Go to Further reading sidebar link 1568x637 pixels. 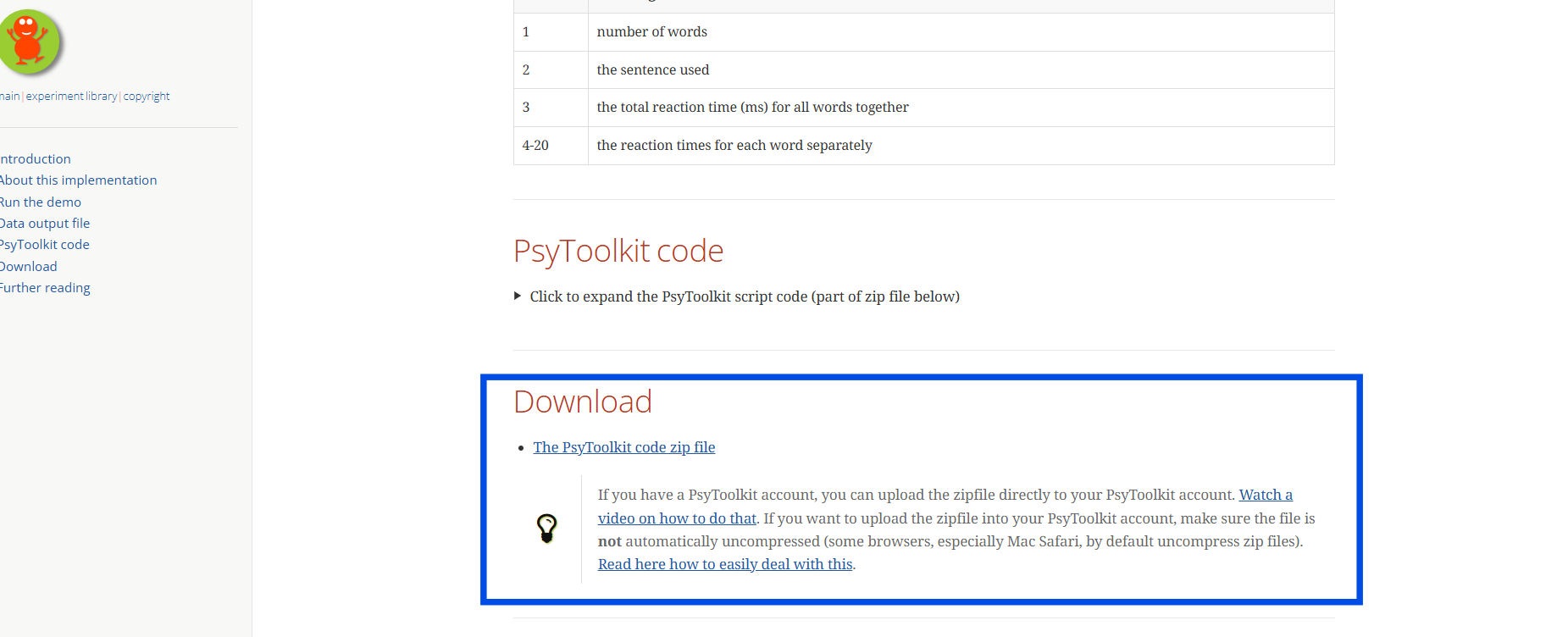coord(45,288)
